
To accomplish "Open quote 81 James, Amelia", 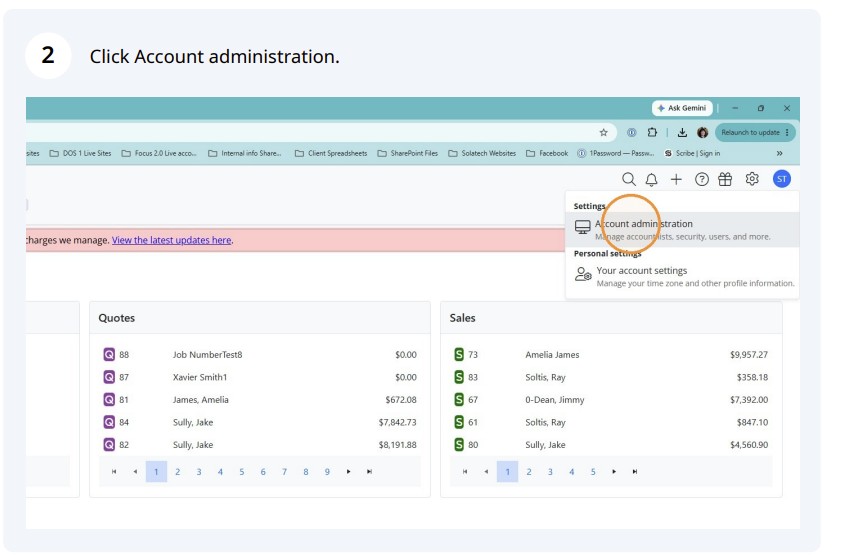I will tap(260, 400).
